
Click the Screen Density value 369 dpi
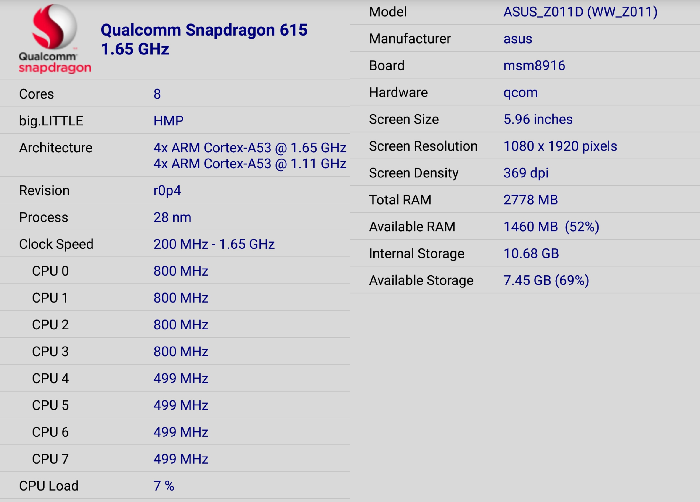(x=526, y=173)
